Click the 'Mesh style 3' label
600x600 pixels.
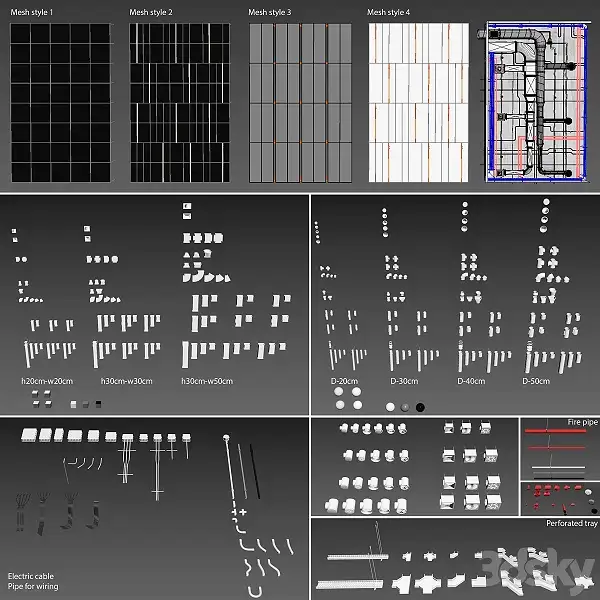coord(270,12)
